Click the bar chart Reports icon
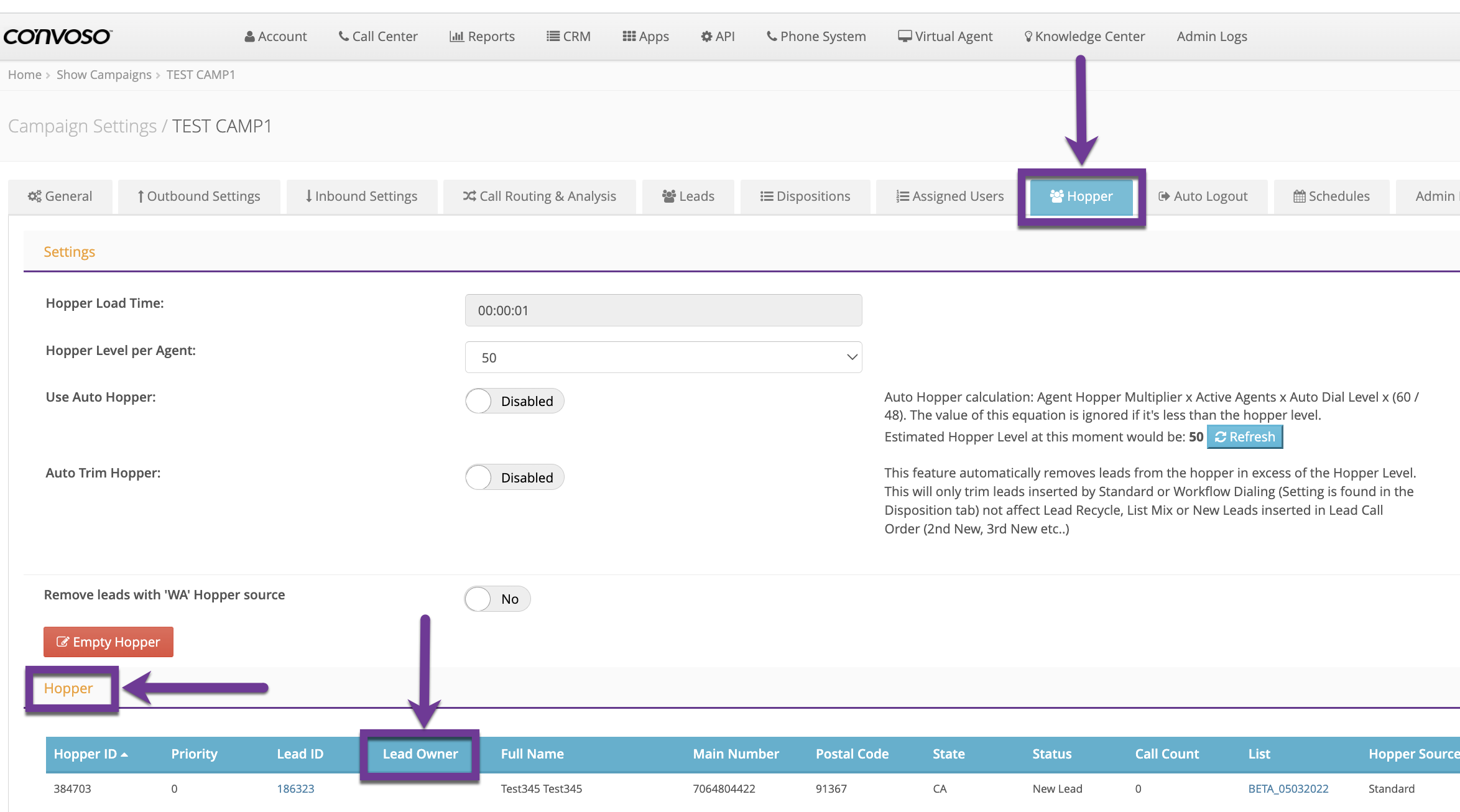The height and width of the screenshot is (812, 1460). (x=456, y=37)
